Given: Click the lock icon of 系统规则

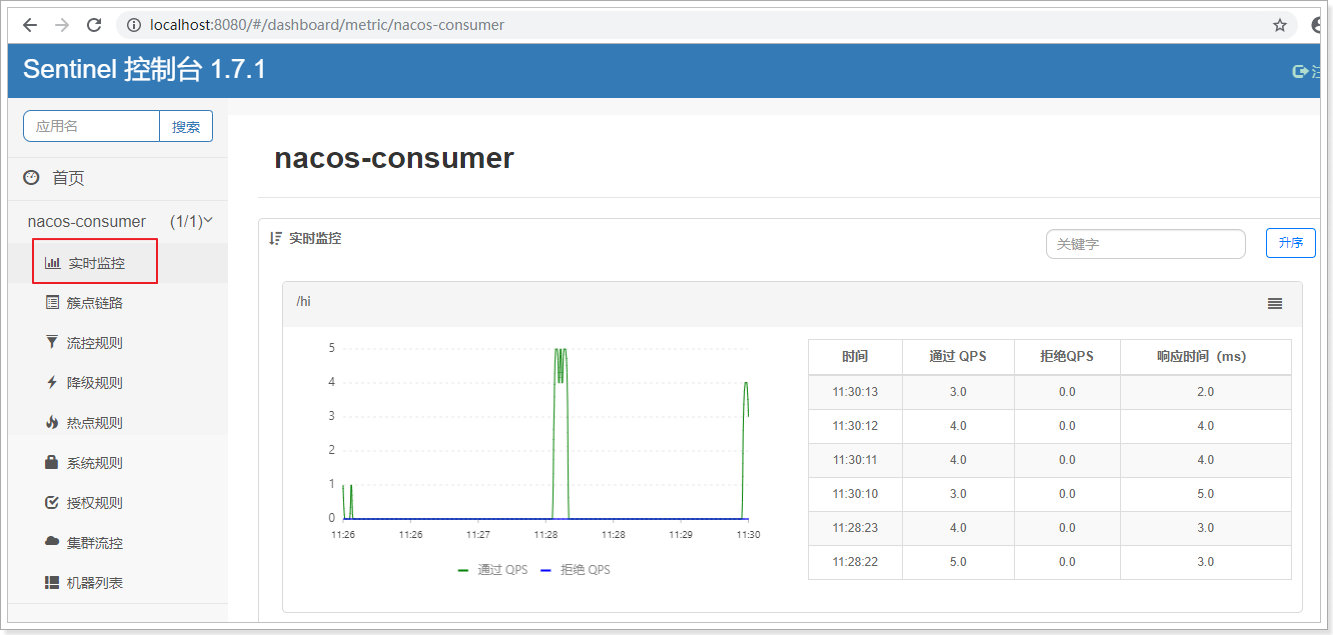Looking at the screenshot, I should pyautogui.click(x=52, y=462).
